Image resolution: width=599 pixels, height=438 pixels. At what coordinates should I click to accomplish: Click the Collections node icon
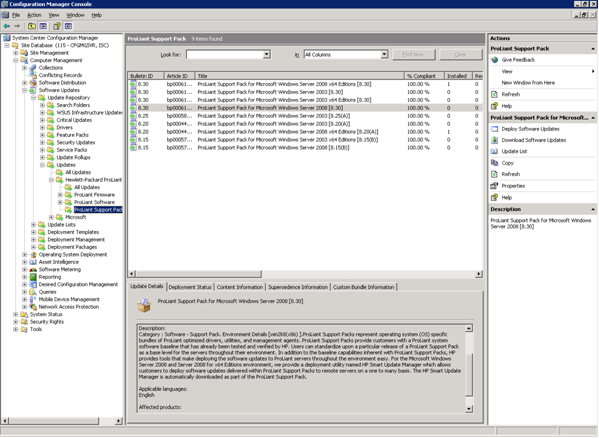pos(33,68)
